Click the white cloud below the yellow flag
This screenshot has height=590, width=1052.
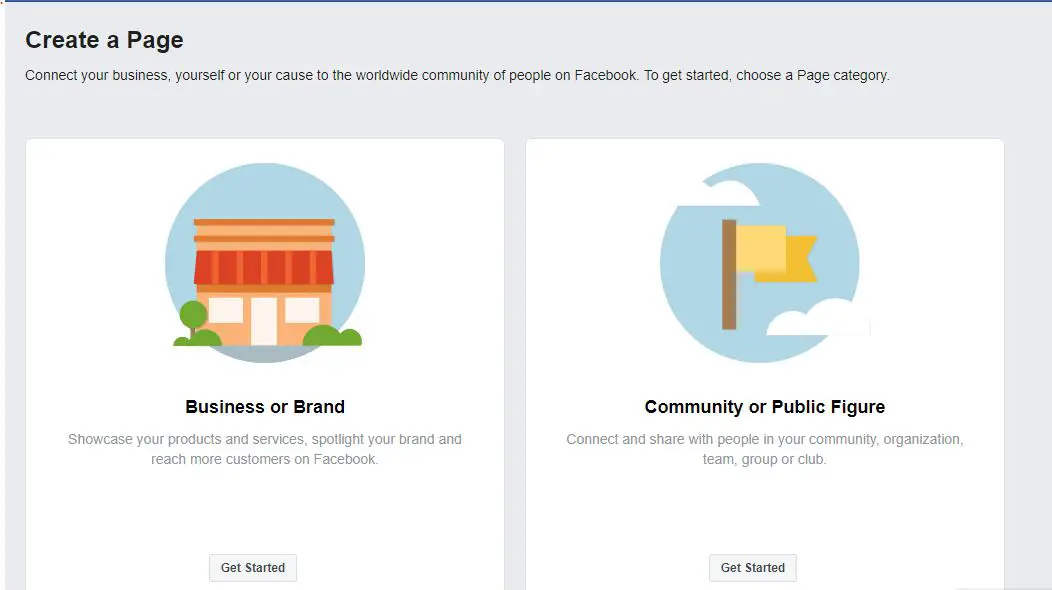pyautogui.click(x=819, y=318)
